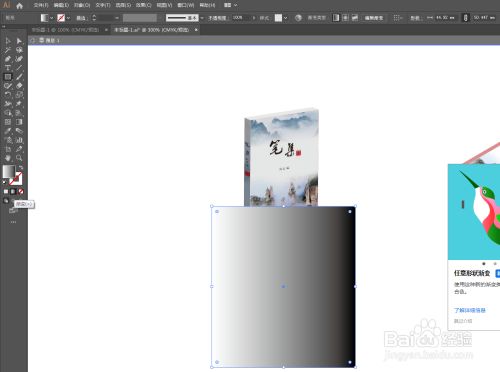Select the Width tool

[x=8, y=104]
